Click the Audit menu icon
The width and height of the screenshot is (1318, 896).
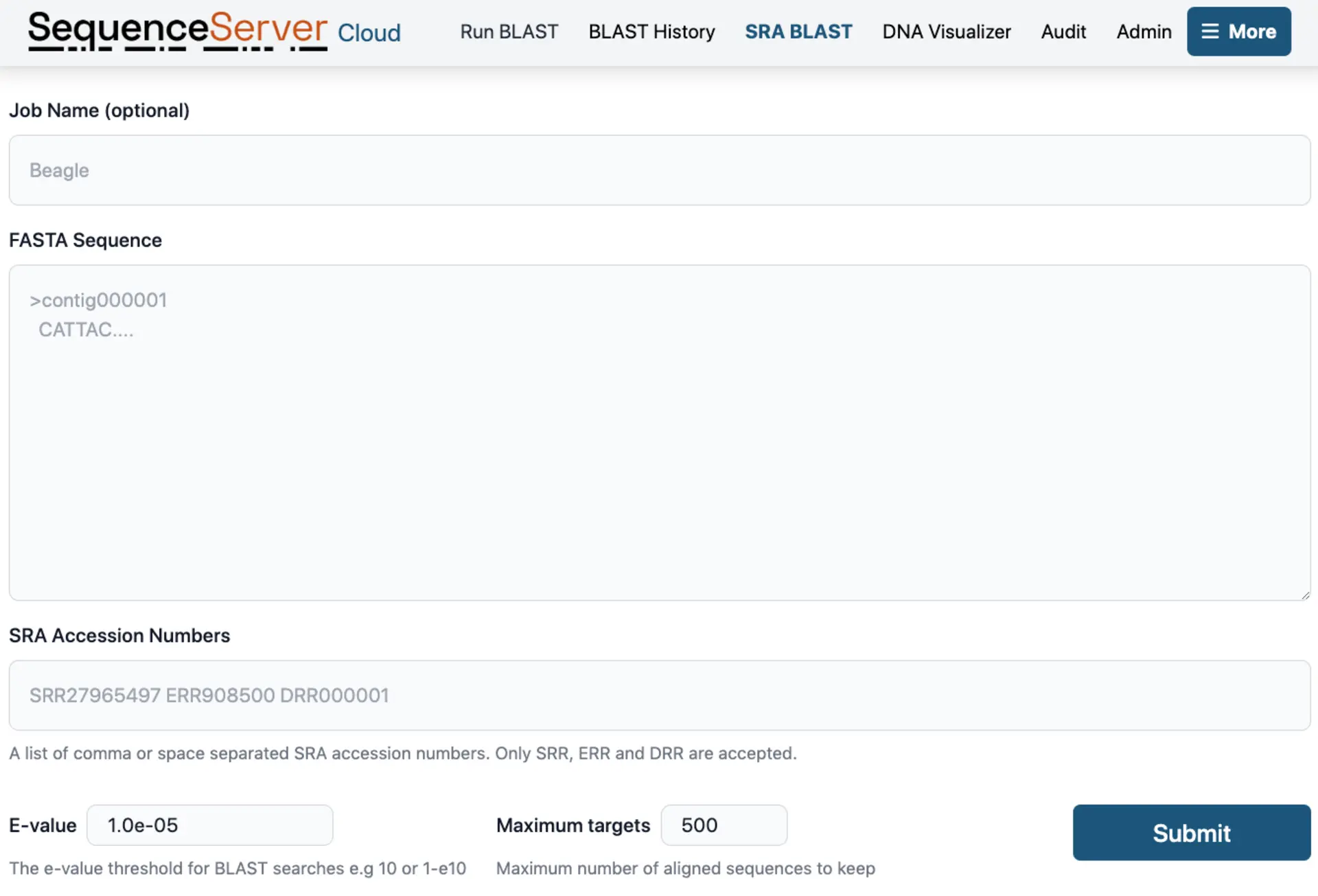tap(1063, 31)
